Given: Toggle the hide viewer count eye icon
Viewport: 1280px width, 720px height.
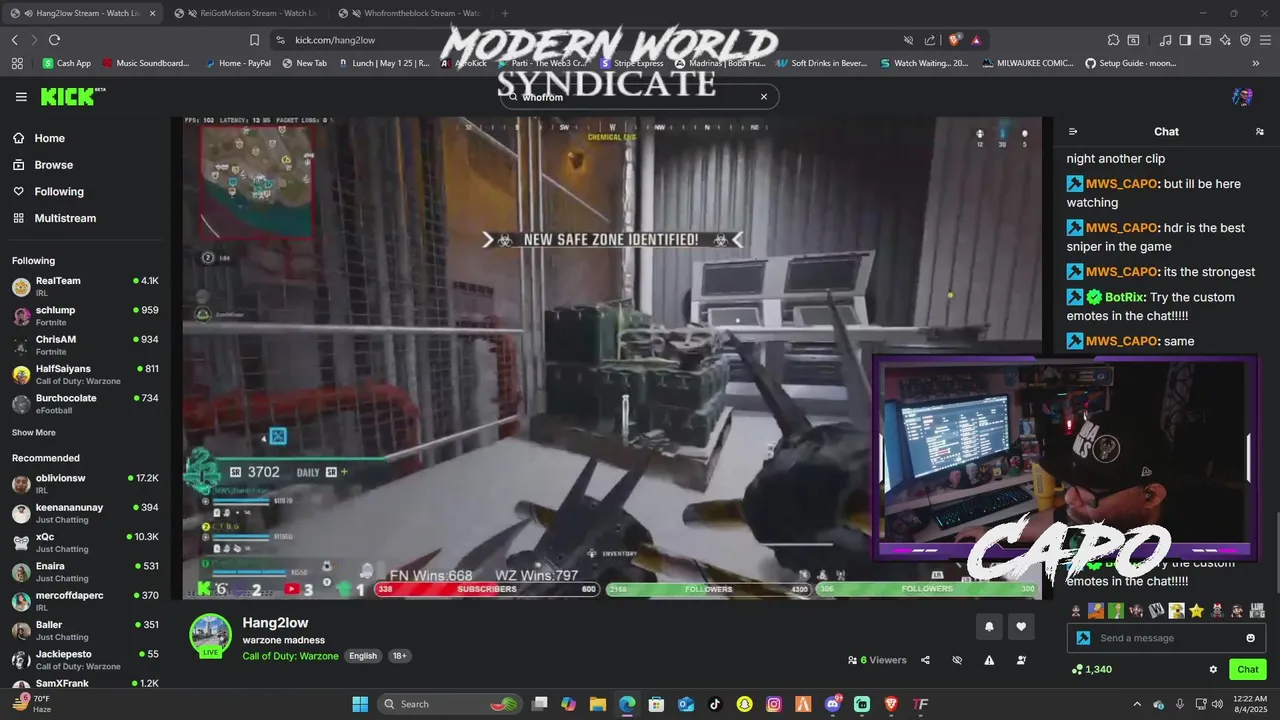Looking at the screenshot, I should point(957,660).
